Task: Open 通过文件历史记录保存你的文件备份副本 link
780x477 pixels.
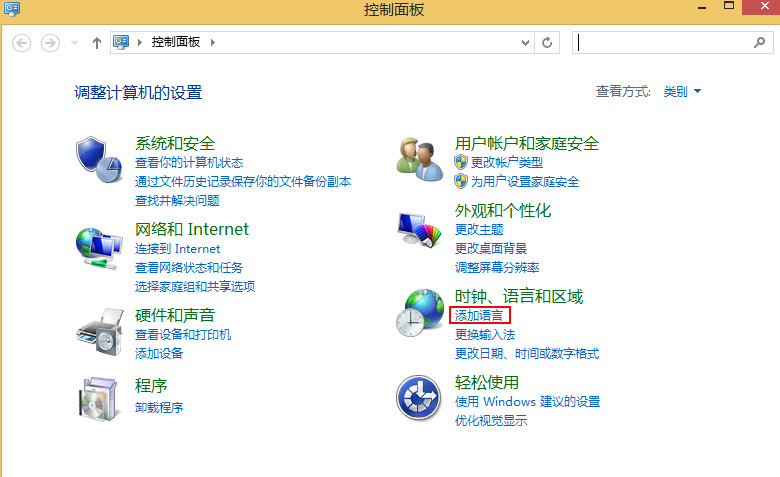Action: (243, 182)
